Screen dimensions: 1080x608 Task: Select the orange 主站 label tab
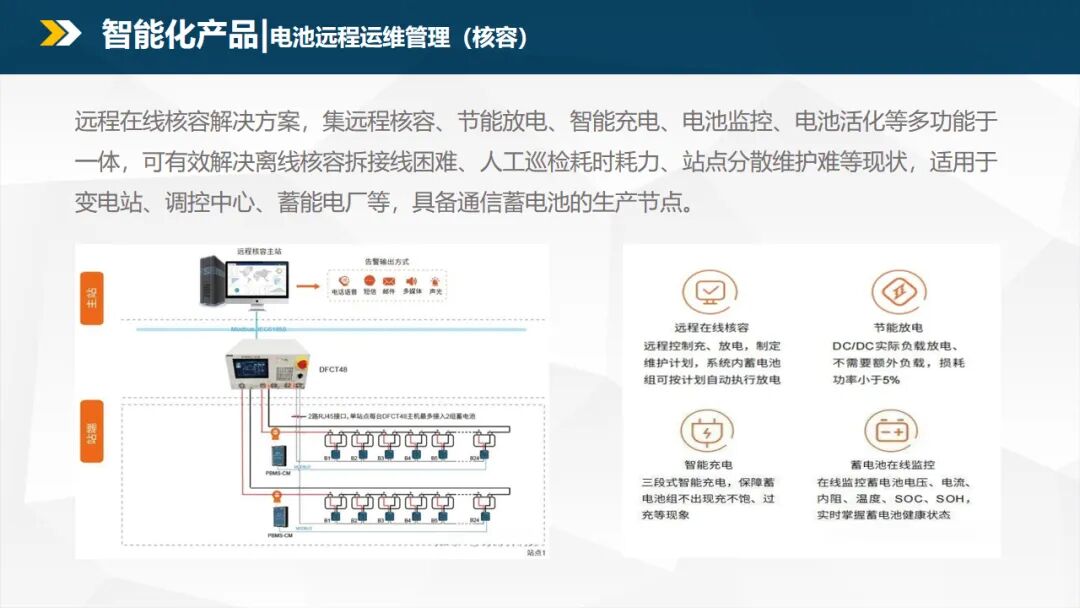pos(92,296)
